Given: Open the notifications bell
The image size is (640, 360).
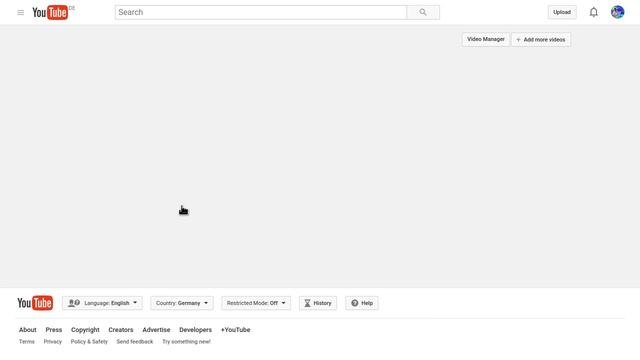Looking at the screenshot, I should 593,12.
